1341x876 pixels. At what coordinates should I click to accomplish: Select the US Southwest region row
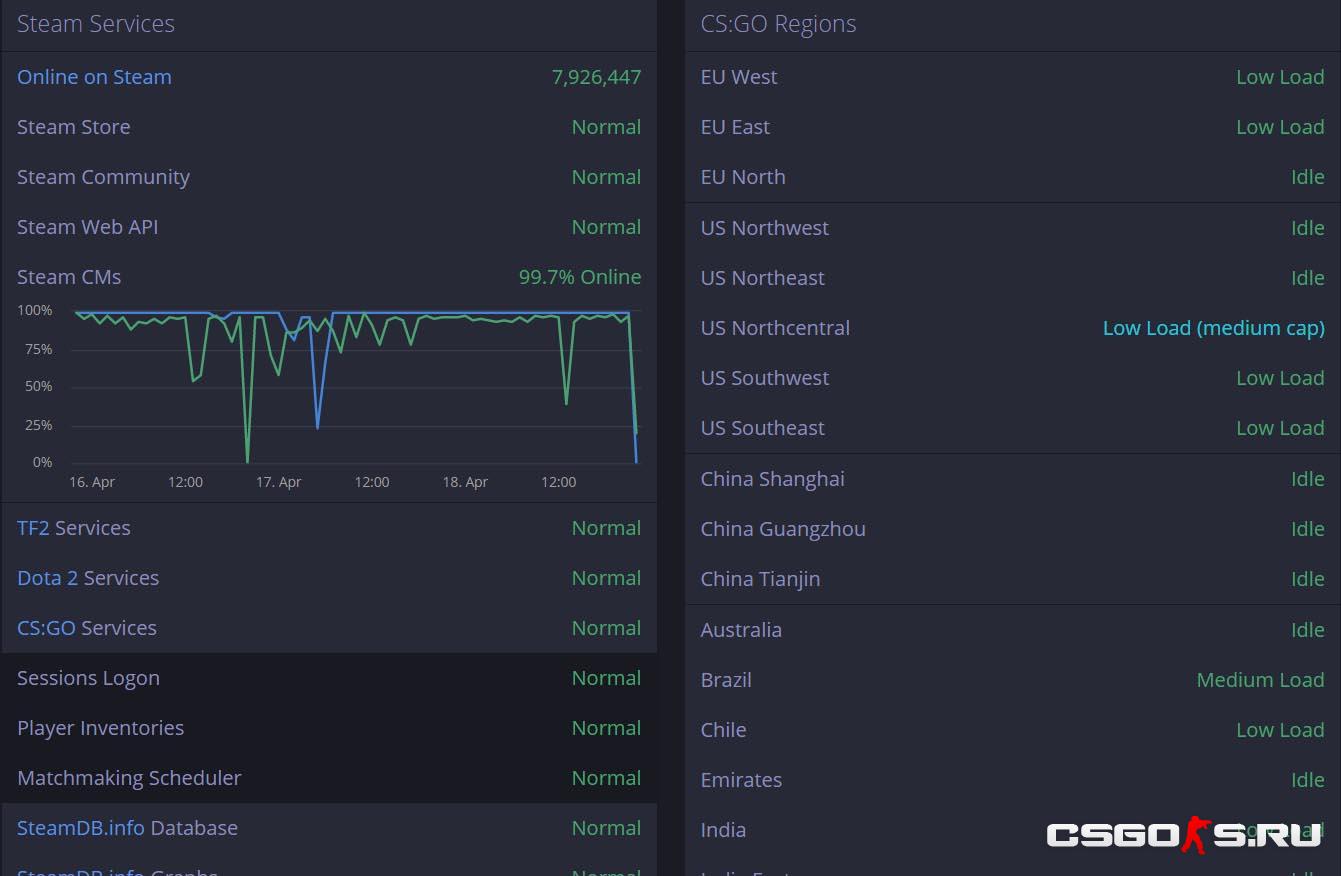pyautogui.click(x=1013, y=378)
